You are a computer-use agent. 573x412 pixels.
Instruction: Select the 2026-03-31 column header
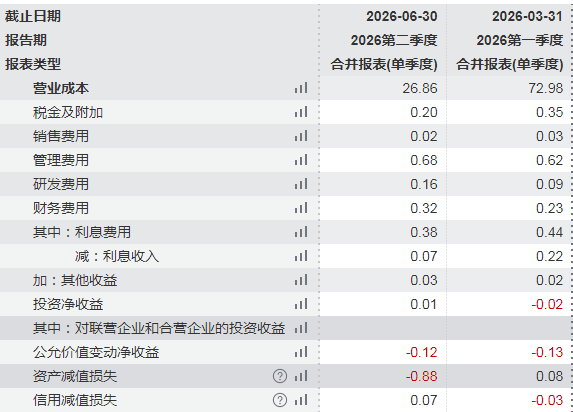(527, 16)
